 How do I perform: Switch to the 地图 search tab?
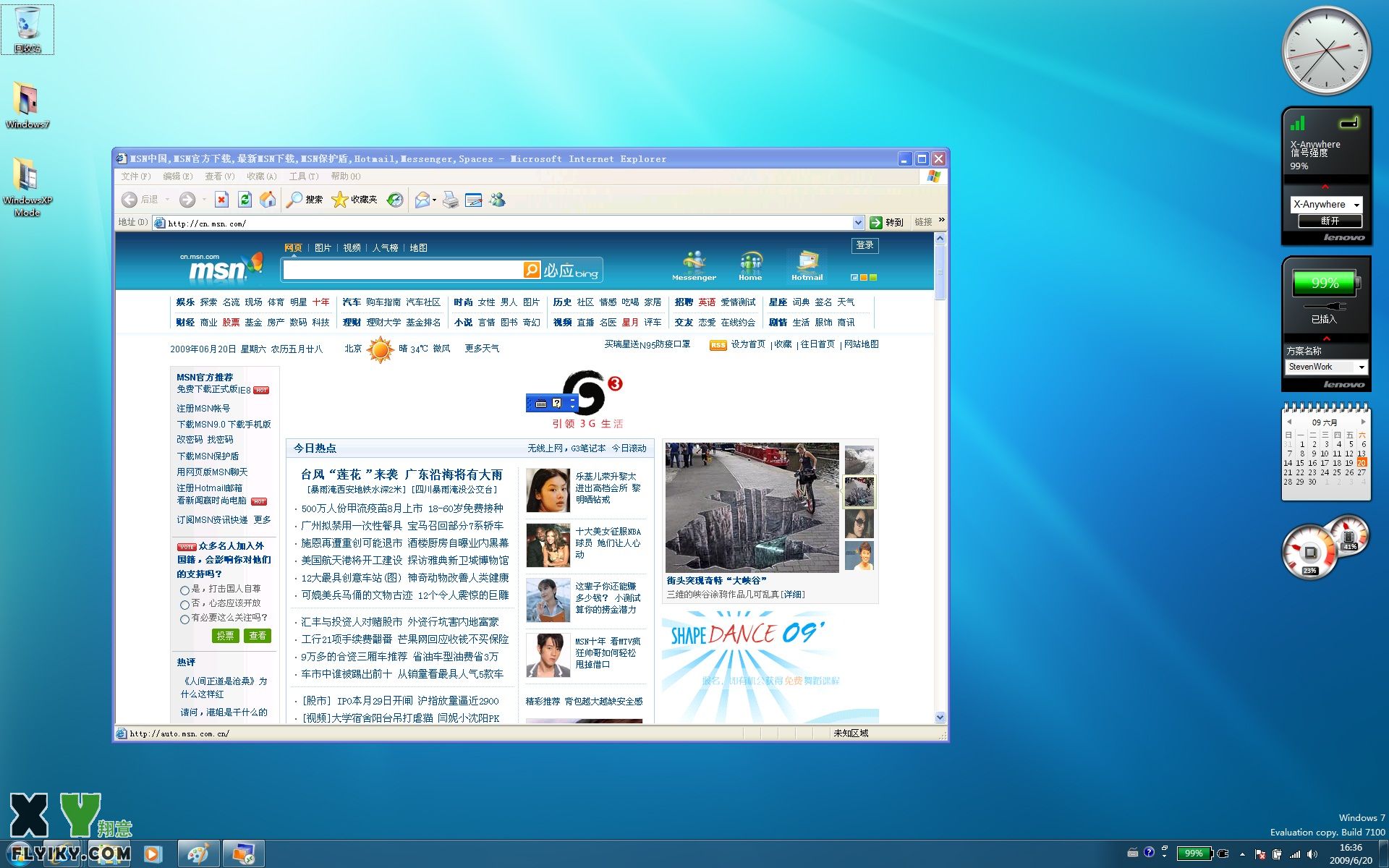point(418,248)
